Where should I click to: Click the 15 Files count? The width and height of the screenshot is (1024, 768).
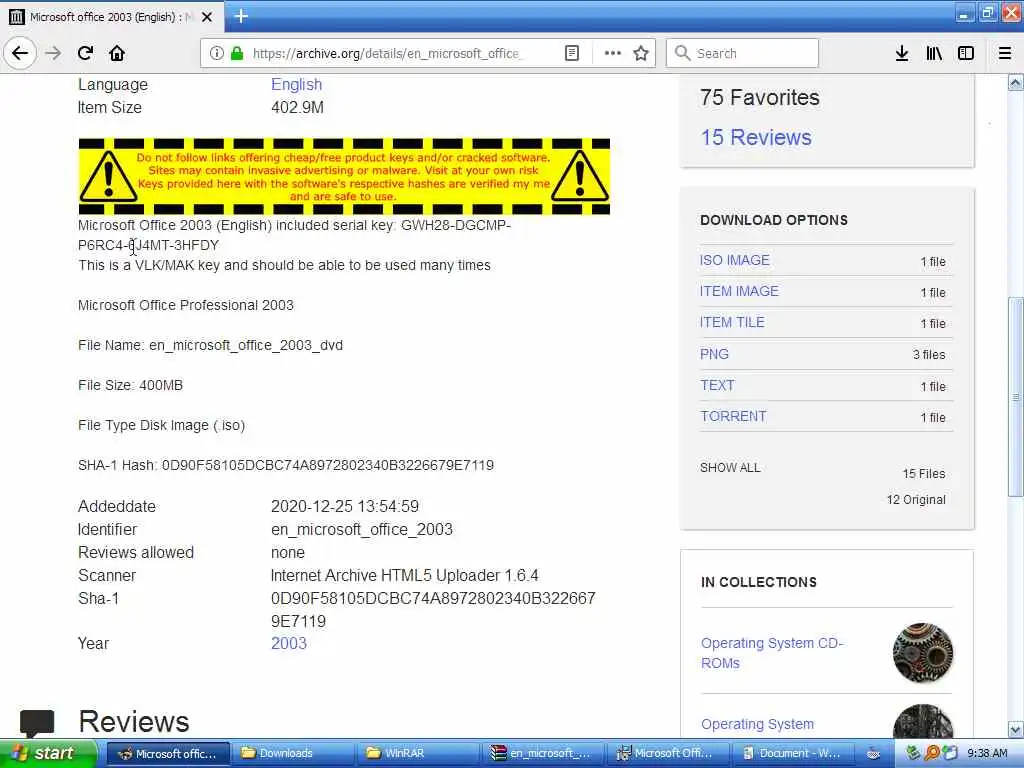(x=923, y=473)
